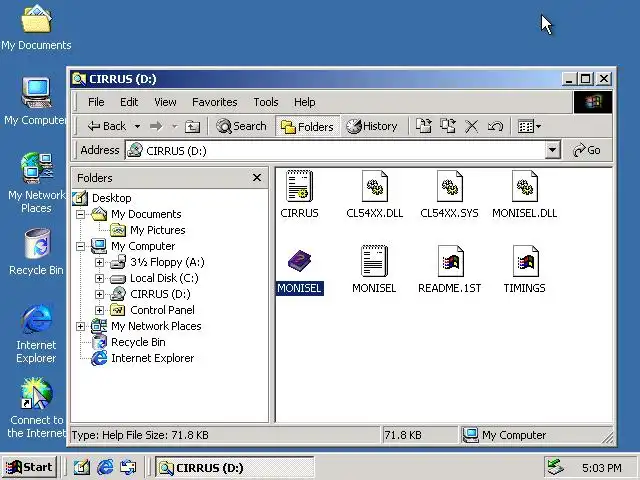640x480 pixels.
Task: Close the Folders pane
Action: point(257,178)
